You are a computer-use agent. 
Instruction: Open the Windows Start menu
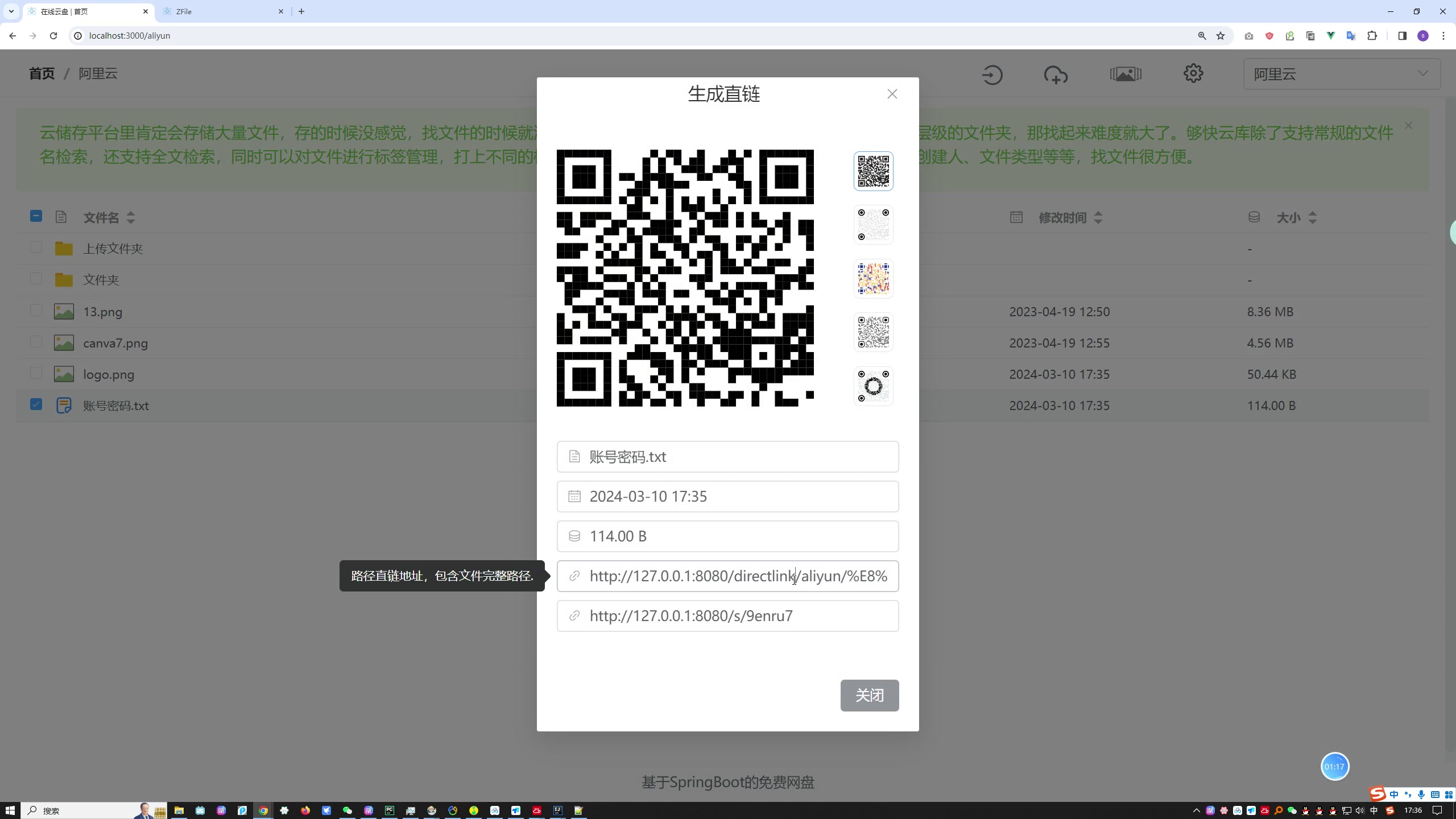coord(10,810)
